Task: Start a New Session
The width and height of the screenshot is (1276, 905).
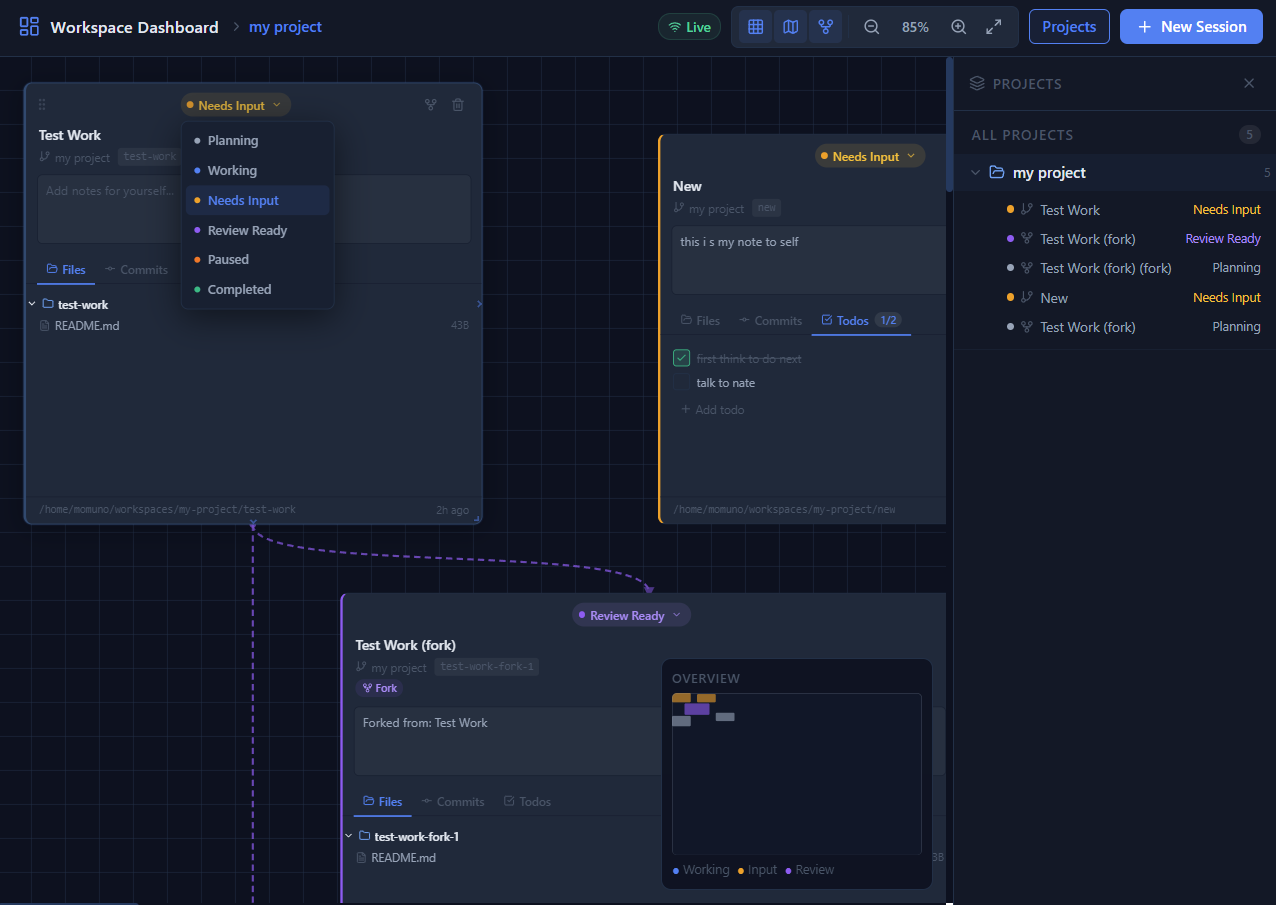Action: 1191,27
